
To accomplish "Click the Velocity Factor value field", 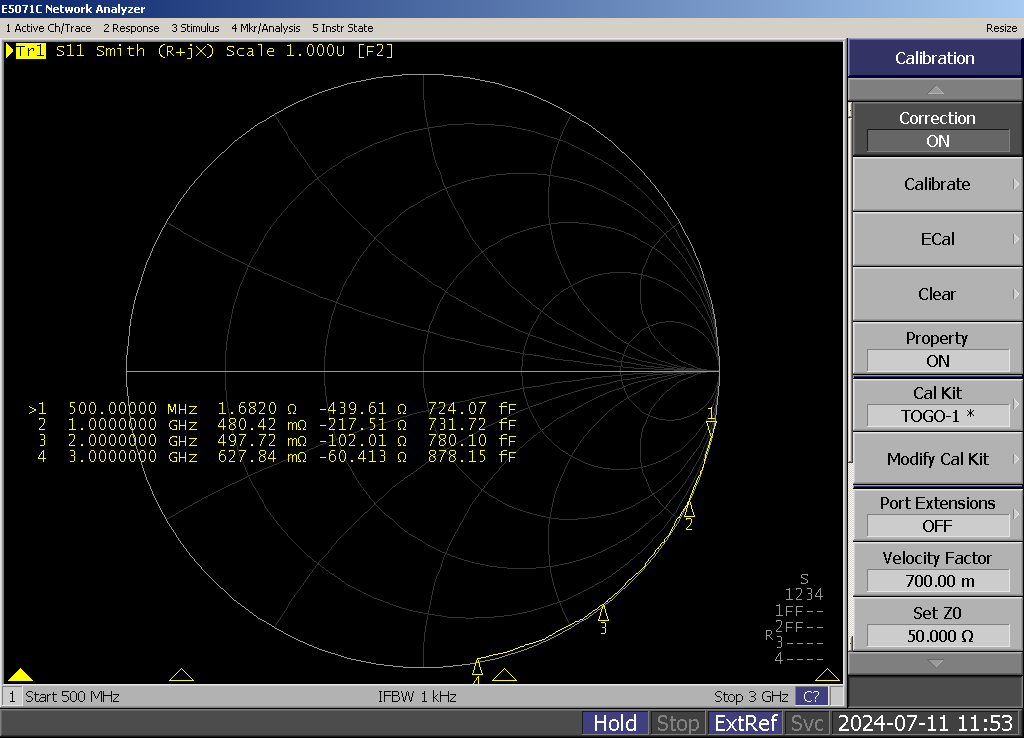I will pos(937,581).
